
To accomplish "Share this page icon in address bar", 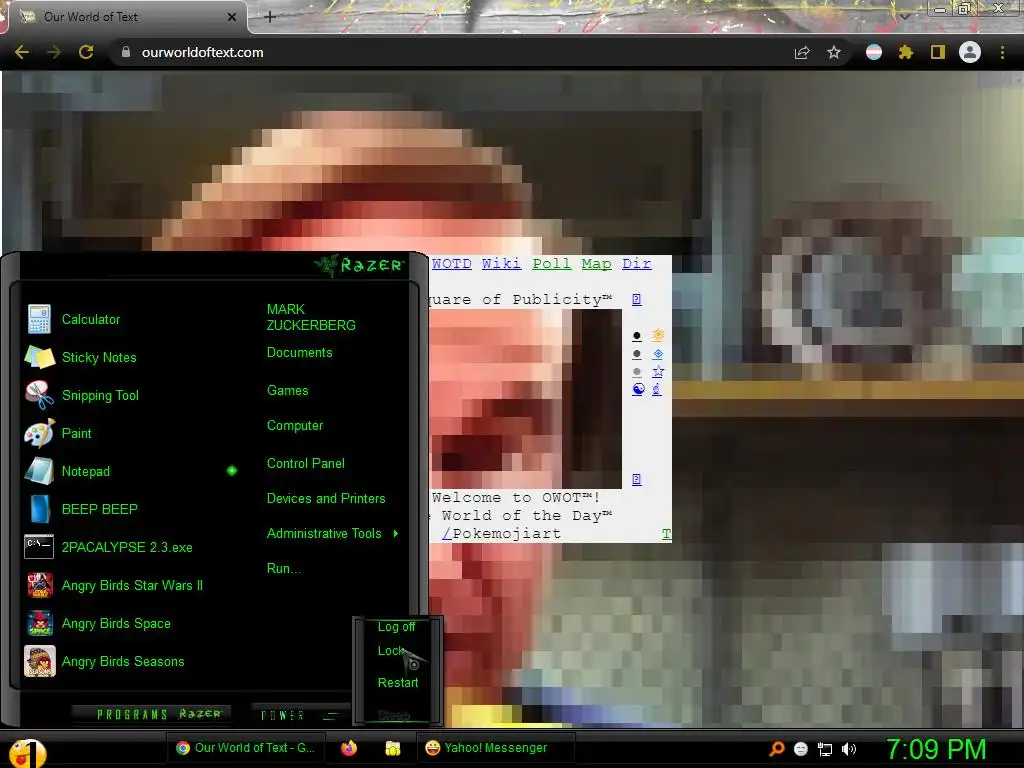I will coord(802,52).
